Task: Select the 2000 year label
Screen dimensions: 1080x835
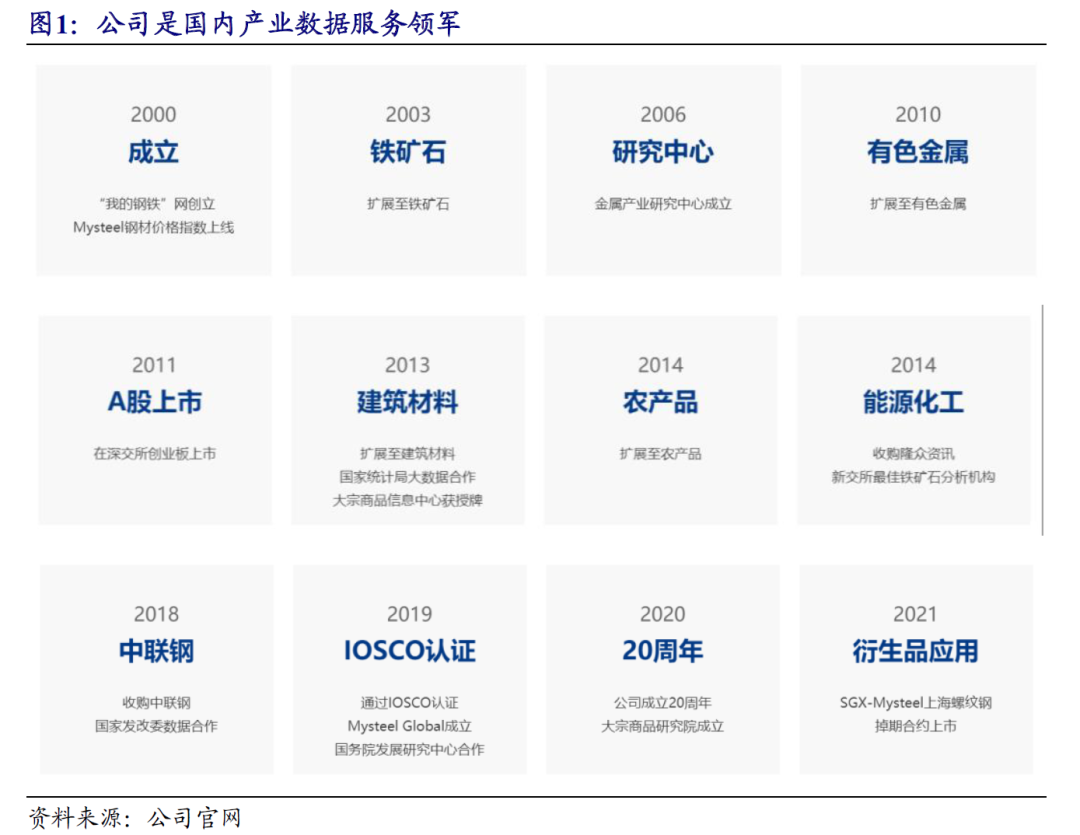Action: [x=154, y=114]
